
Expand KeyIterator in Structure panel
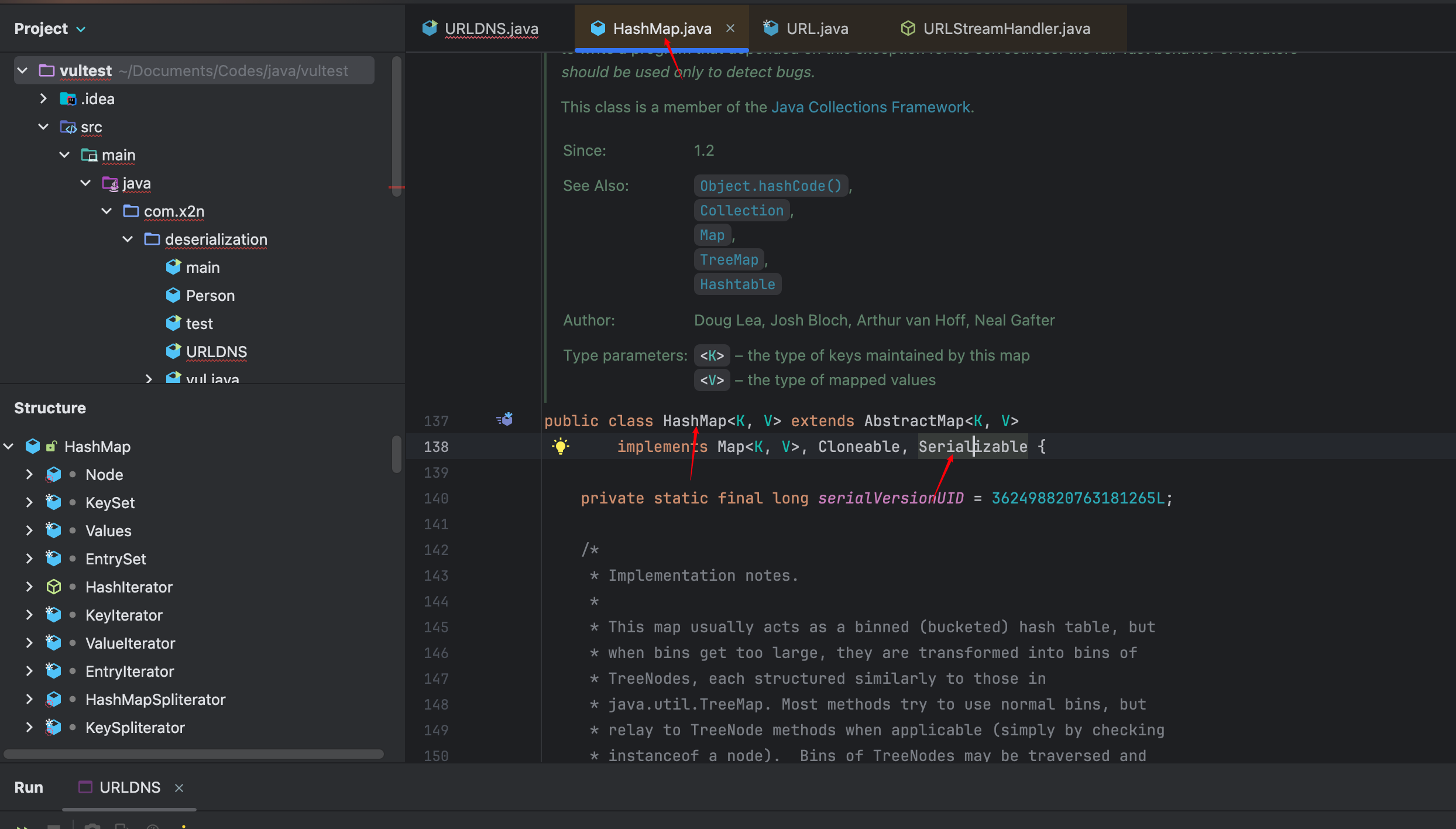click(x=29, y=615)
